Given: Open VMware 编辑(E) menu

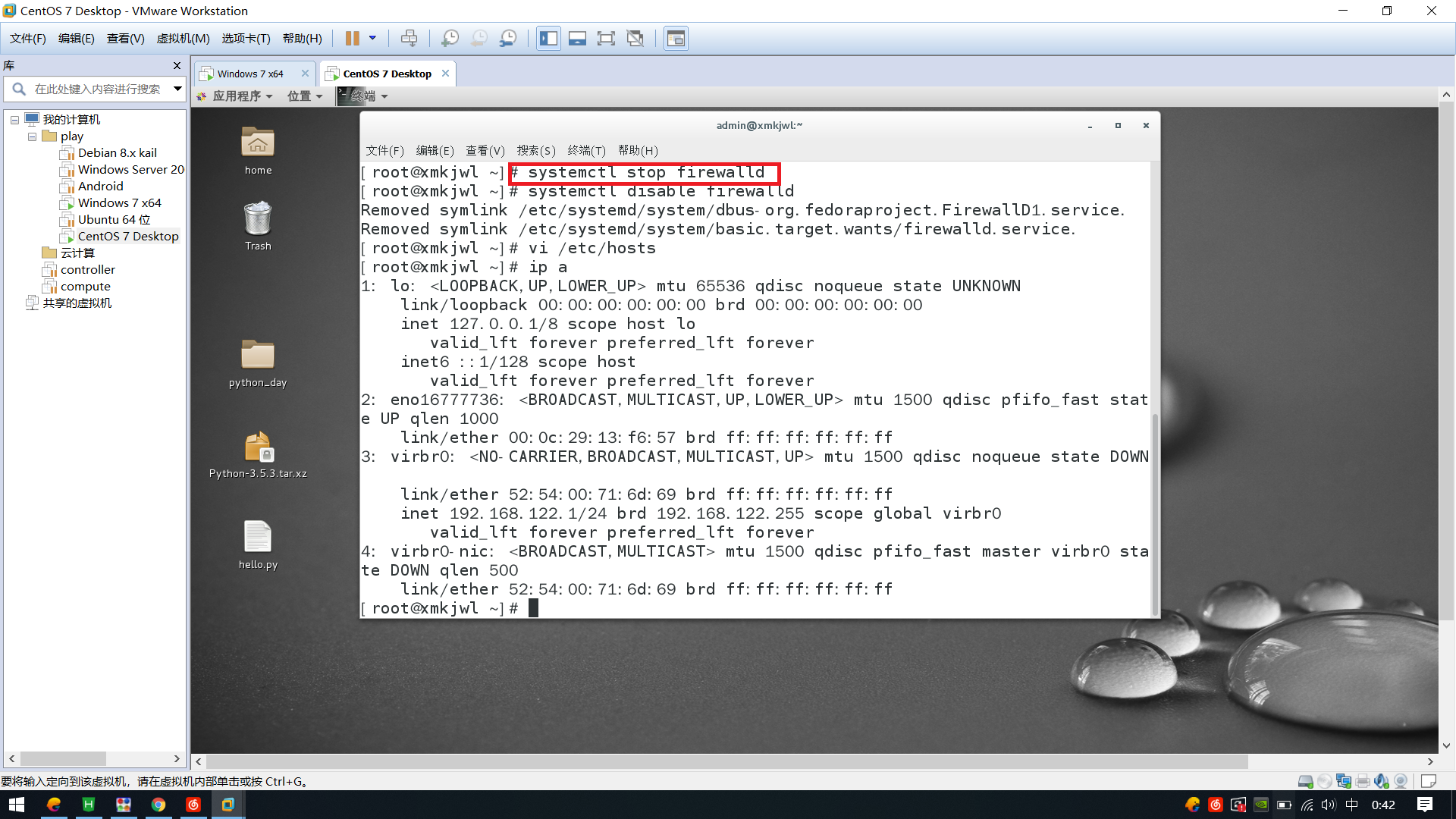Looking at the screenshot, I should [x=77, y=39].
